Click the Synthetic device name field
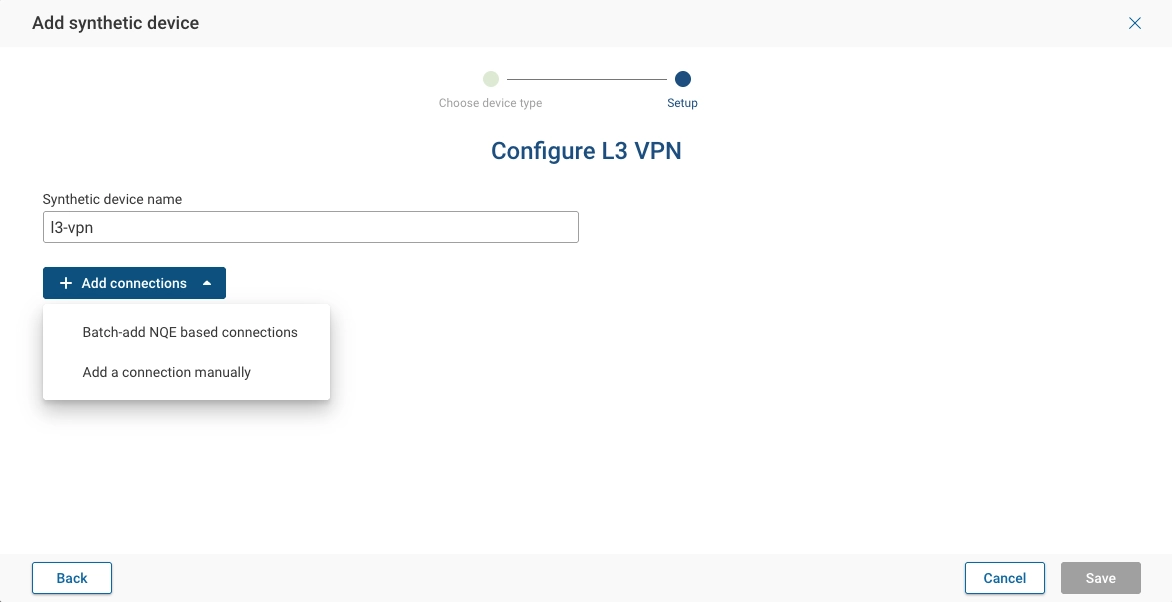Viewport: 1172px width, 602px height. point(310,227)
